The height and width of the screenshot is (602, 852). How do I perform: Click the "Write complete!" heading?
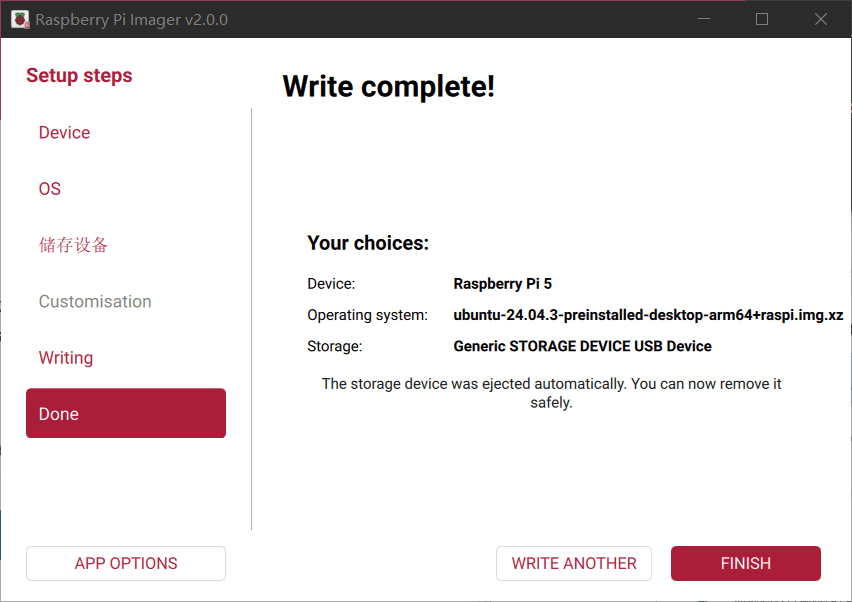(388, 86)
